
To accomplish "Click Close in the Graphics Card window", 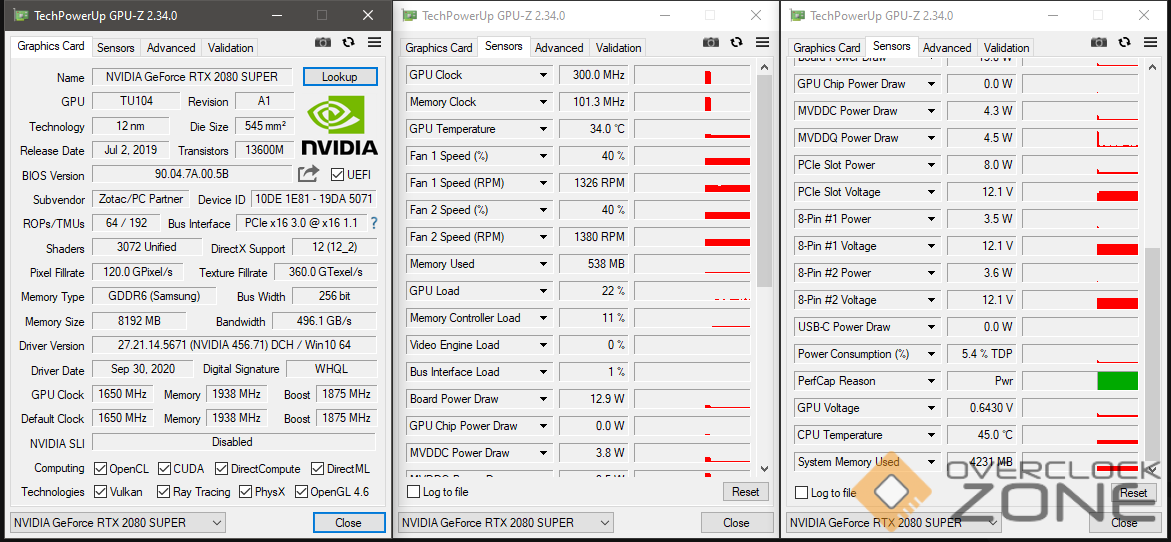I will coord(349,523).
